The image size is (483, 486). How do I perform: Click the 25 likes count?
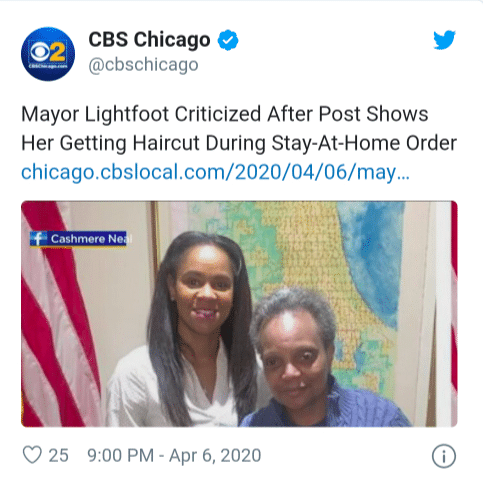coord(59,455)
